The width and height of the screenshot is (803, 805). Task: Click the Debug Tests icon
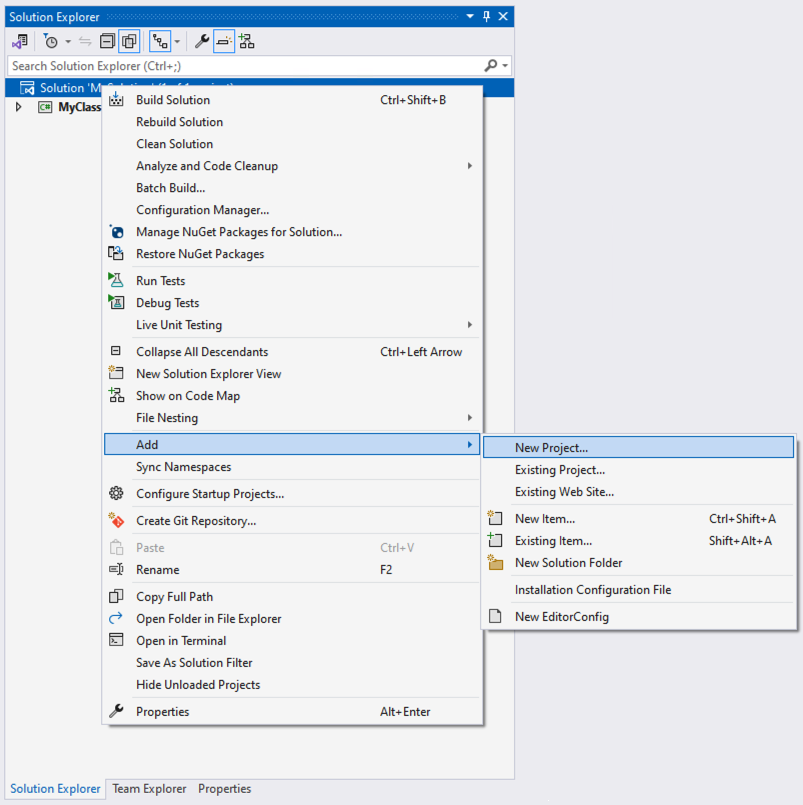coord(117,302)
